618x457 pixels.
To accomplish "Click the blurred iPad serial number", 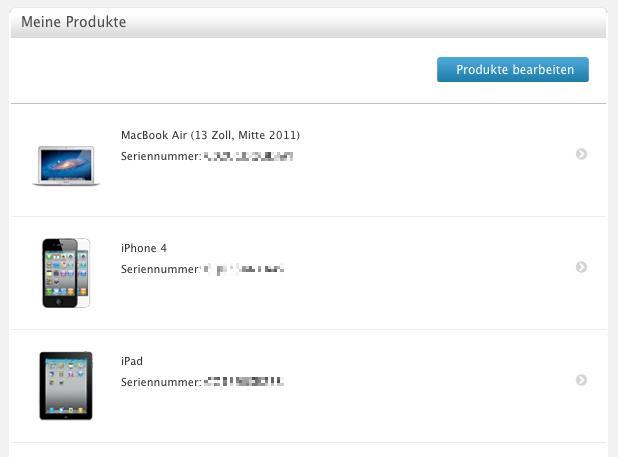I will [244, 382].
